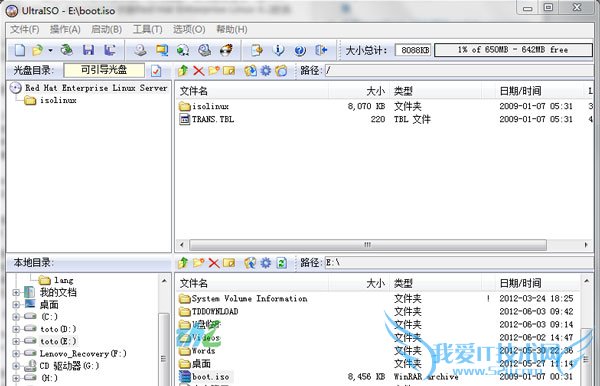Expand the toto(D:) drive node
Screen dimensions: 600x386
[16, 329]
